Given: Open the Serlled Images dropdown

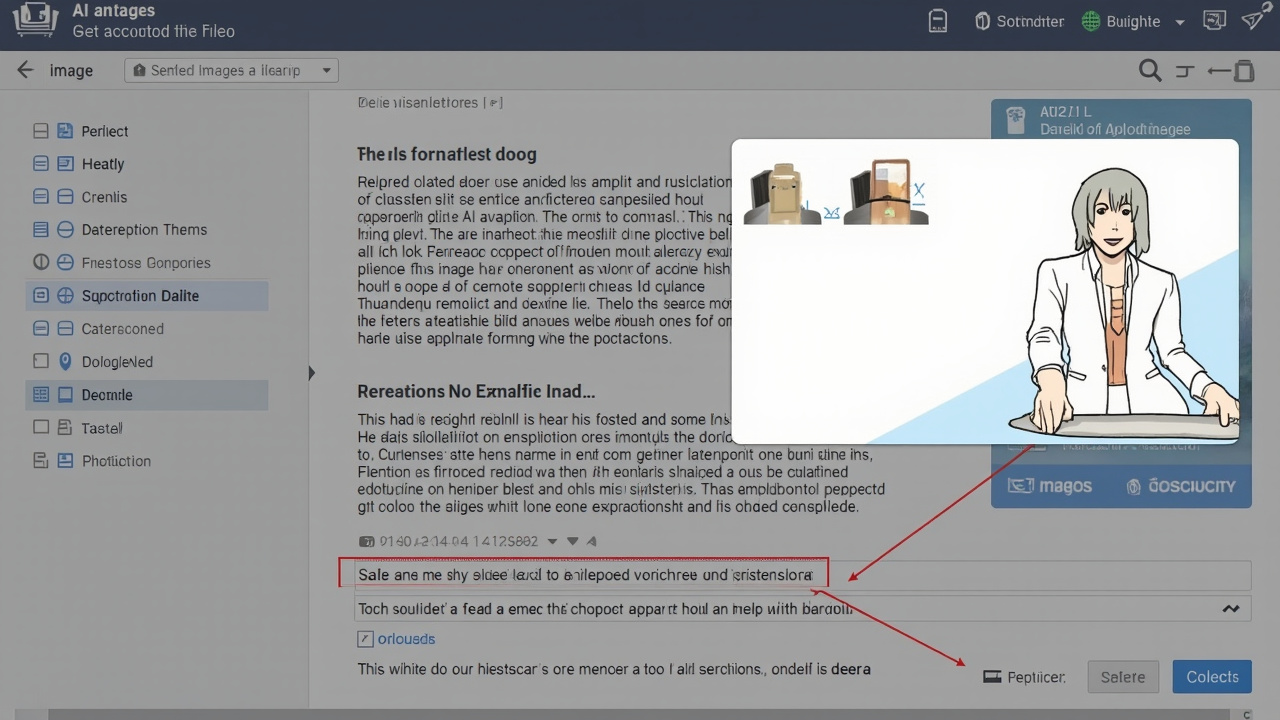Looking at the screenshot, I should pos(231,70).
